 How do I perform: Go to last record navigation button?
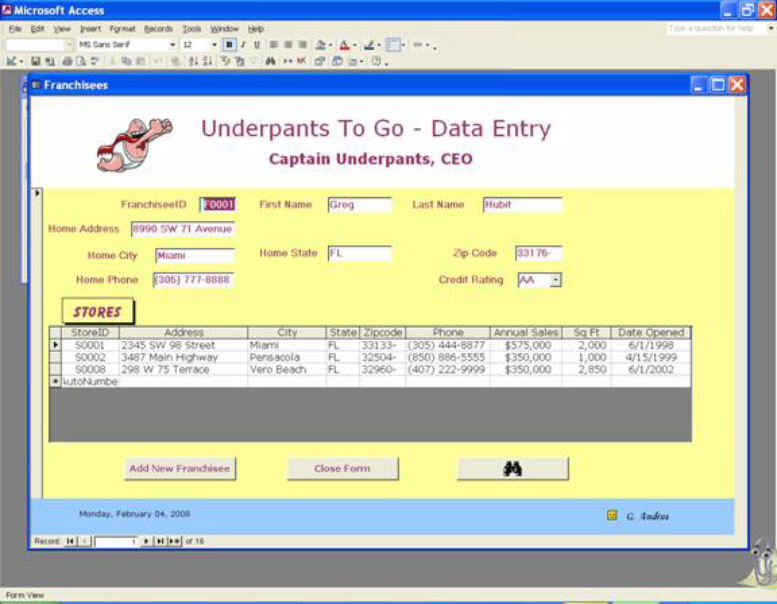coord(160,541)
